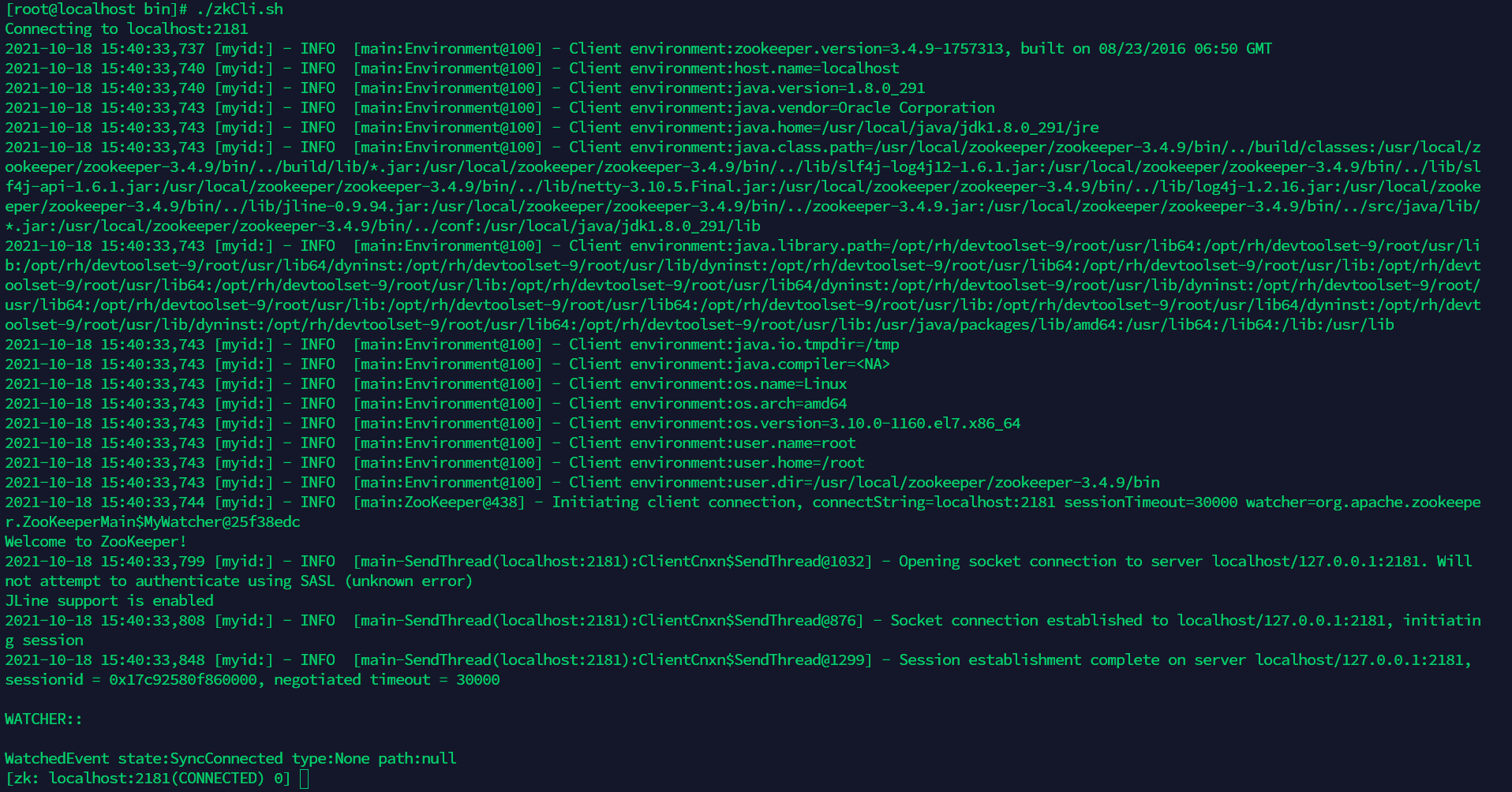Click "ClientCnxn$SendThread@1032]" logger tag
The width and height of the screenshot is (1512, 792).
(755, 562)
